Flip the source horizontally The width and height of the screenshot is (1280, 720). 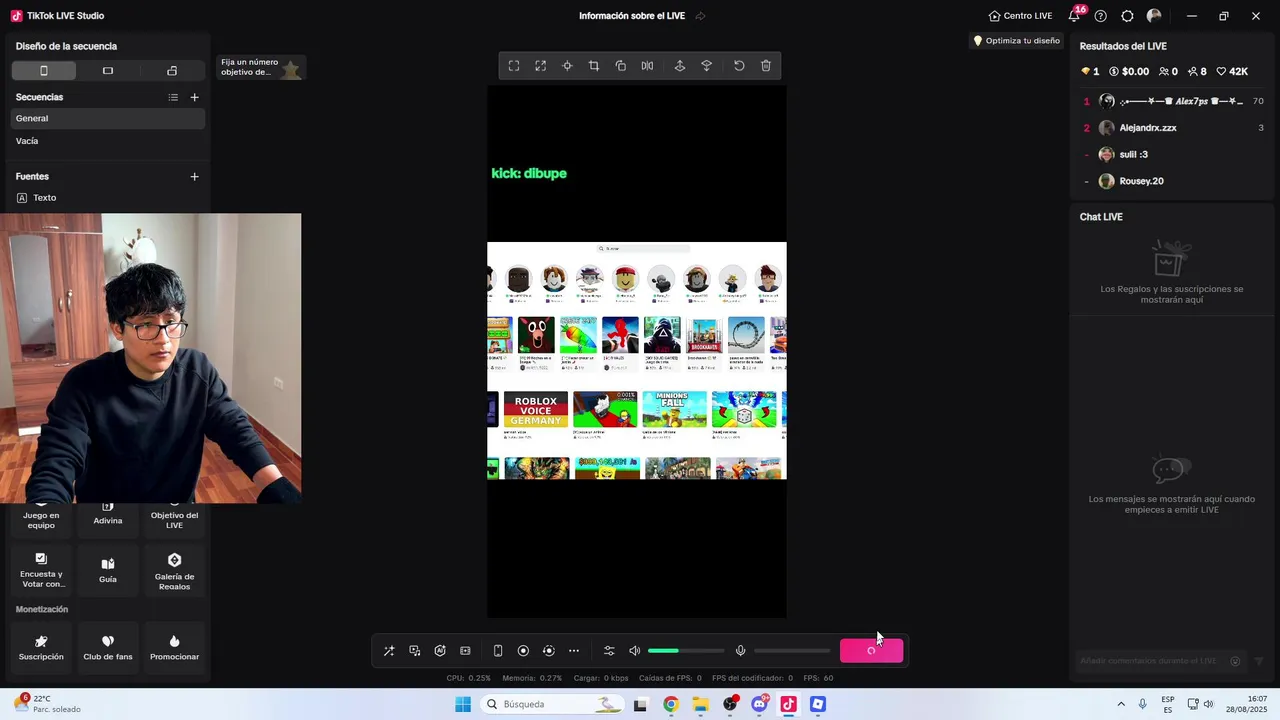[647, 66]
